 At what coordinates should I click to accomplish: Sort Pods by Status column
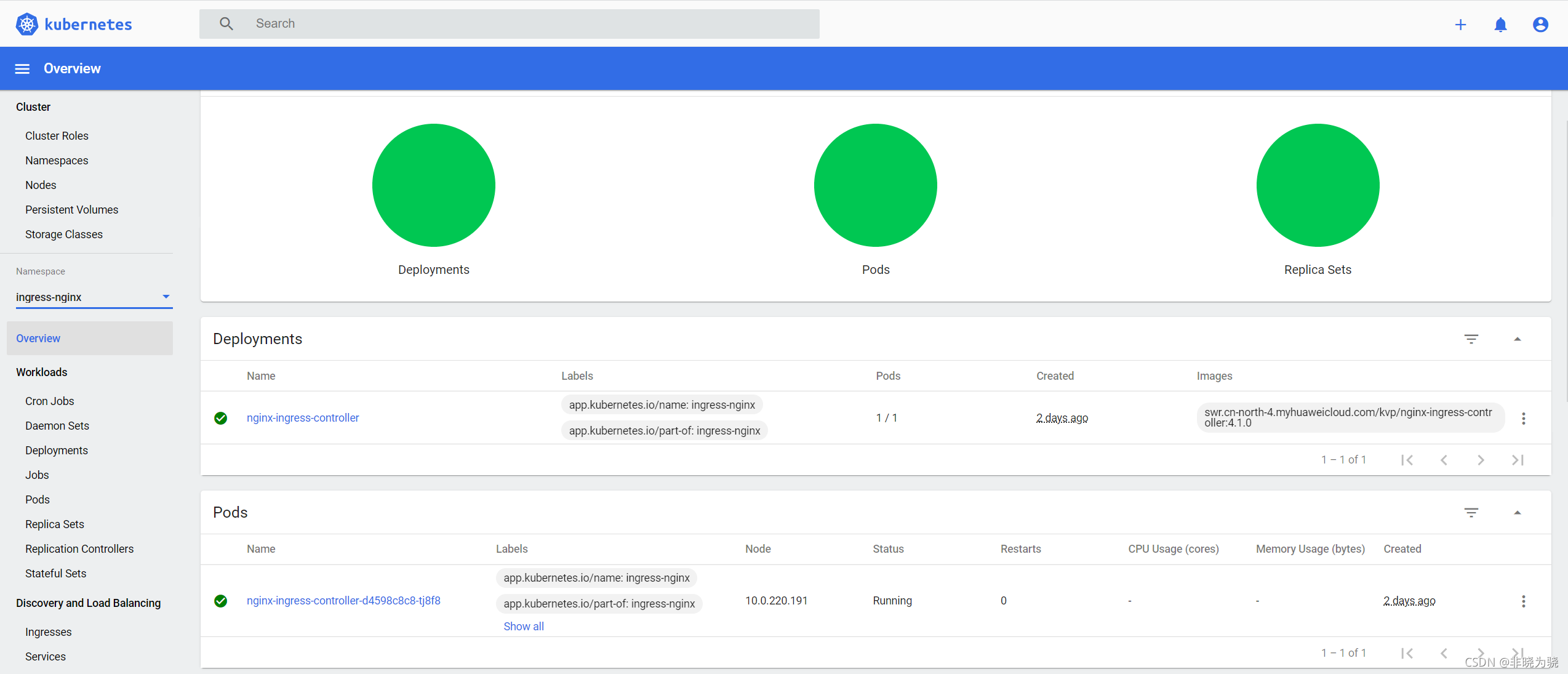[888, 548]
